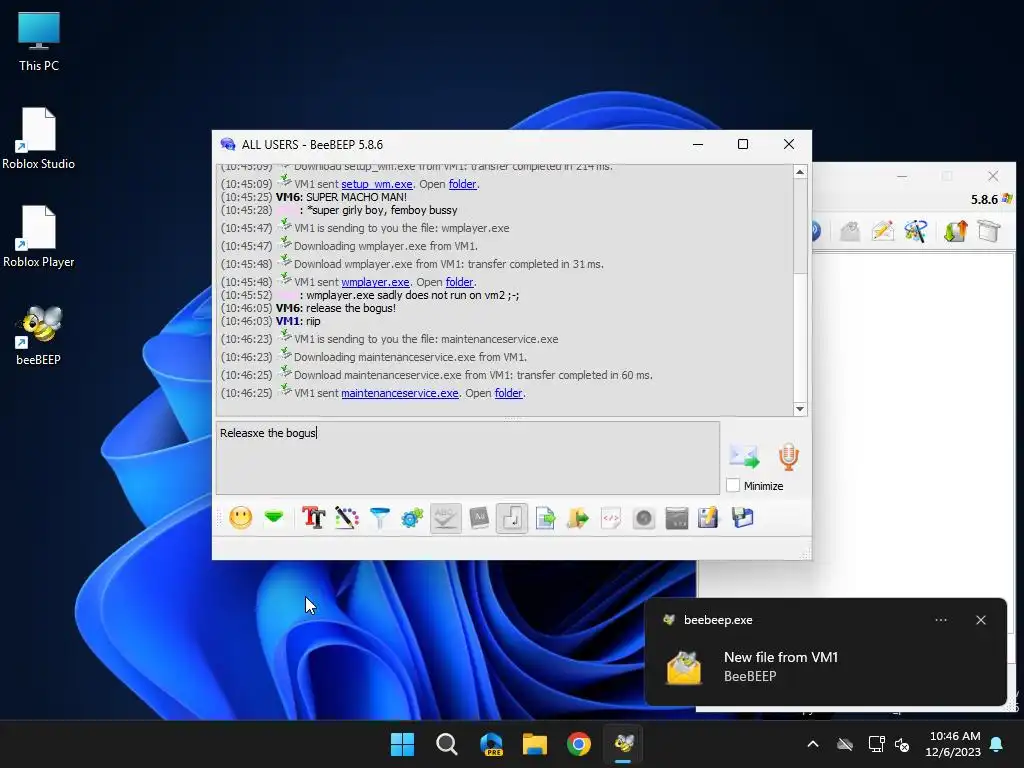Launch Google Chrome from taskbar
Viewport: 1024px width, 768px height.
tap(579, 744)
